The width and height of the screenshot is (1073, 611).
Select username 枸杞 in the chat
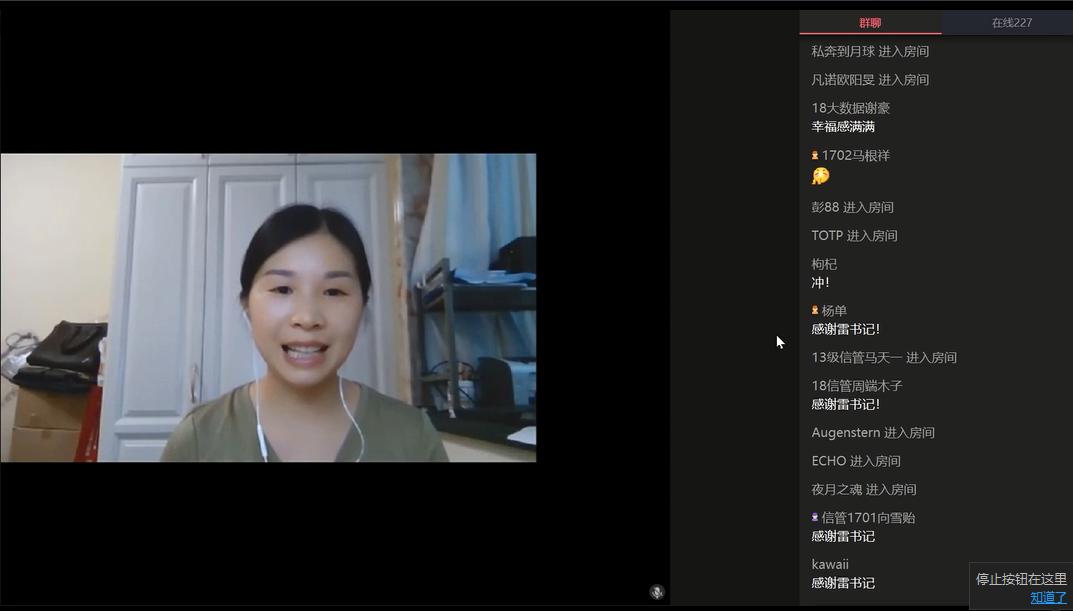[824, 264]
